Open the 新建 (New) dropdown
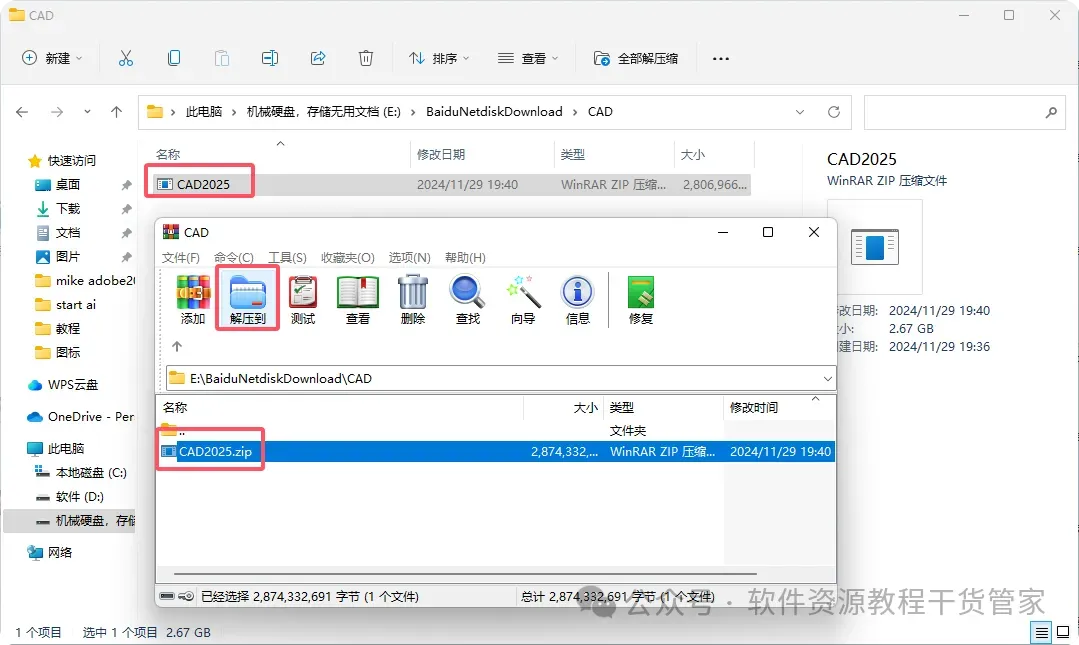This screenshot has height=645, width=1079. click(52, 59)
